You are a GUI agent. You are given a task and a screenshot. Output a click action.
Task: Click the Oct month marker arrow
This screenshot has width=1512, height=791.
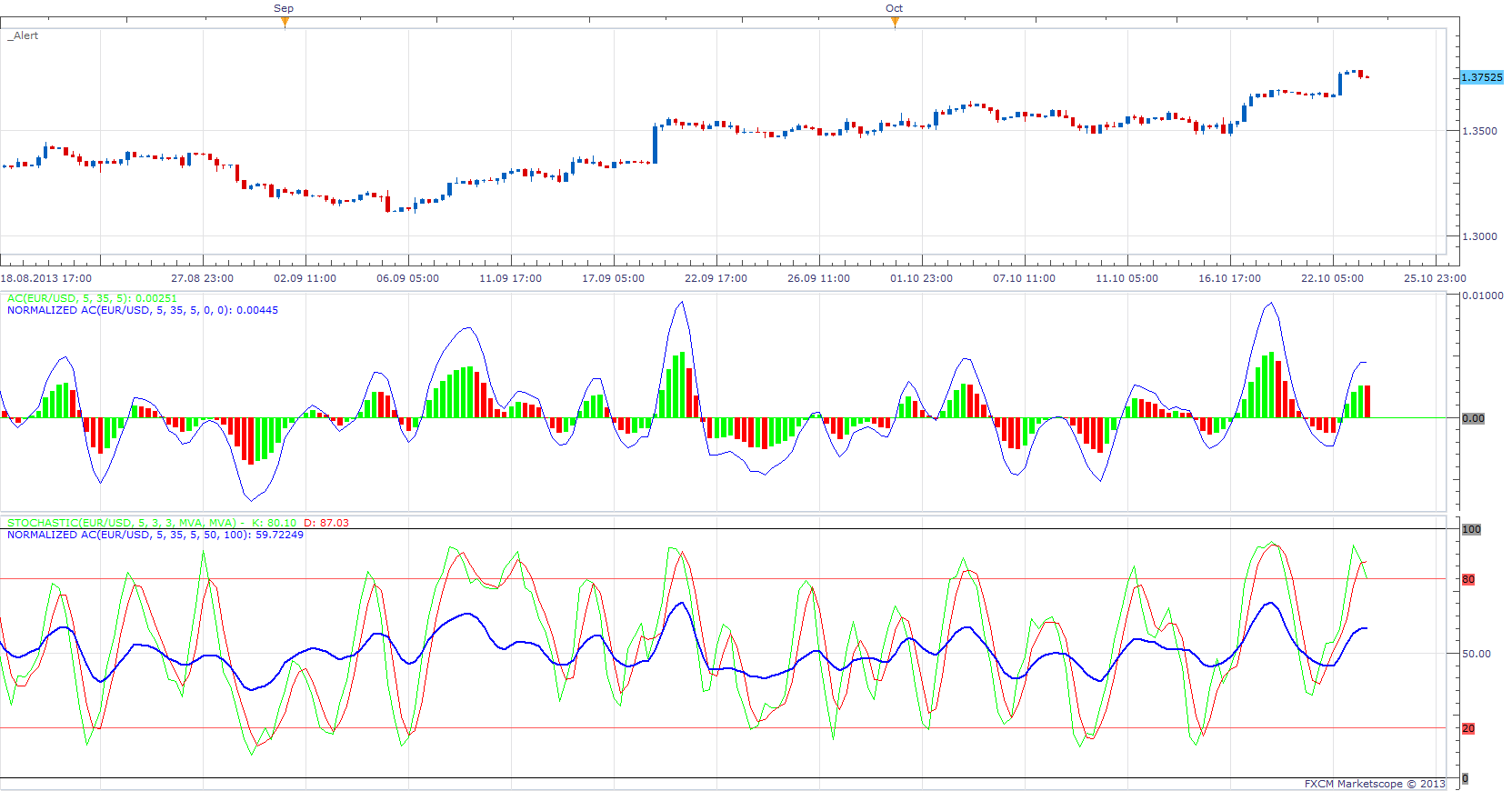[895, 22]
